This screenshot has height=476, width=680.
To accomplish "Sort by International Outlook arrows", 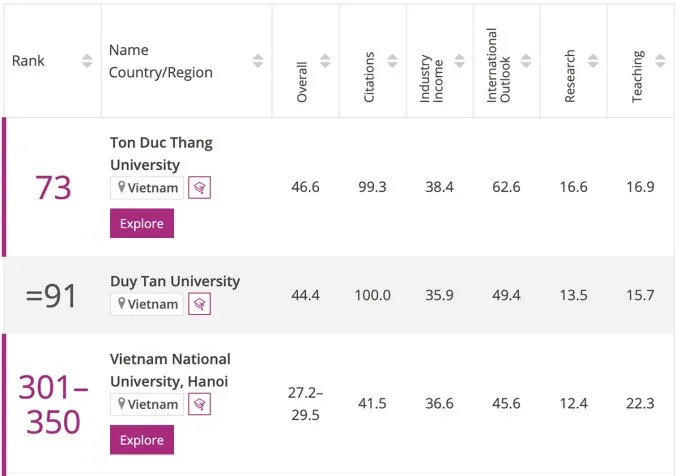I will tap(527, 61).
